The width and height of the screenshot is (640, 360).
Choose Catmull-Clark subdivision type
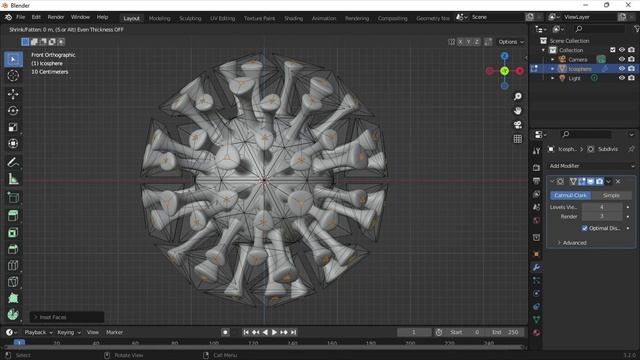(570, 196)
